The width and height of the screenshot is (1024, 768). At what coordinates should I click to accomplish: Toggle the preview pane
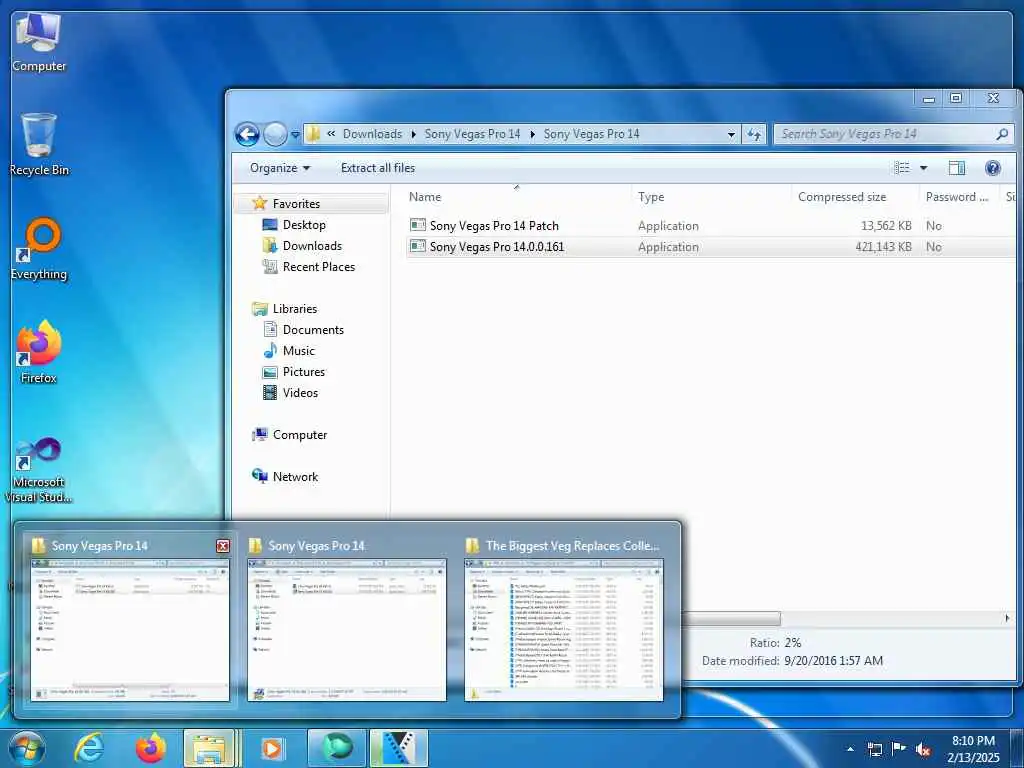tap(957, 168)
